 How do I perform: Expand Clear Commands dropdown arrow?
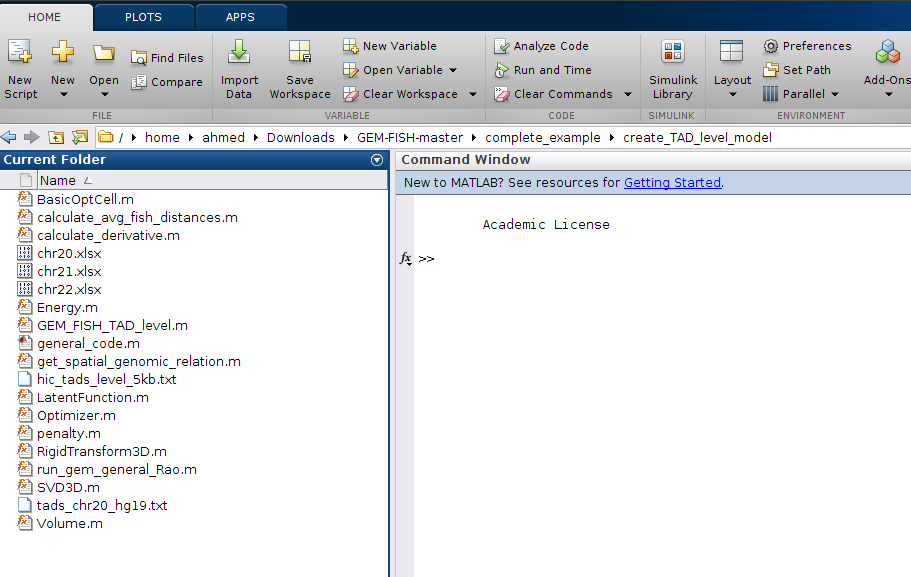[628, 94]
